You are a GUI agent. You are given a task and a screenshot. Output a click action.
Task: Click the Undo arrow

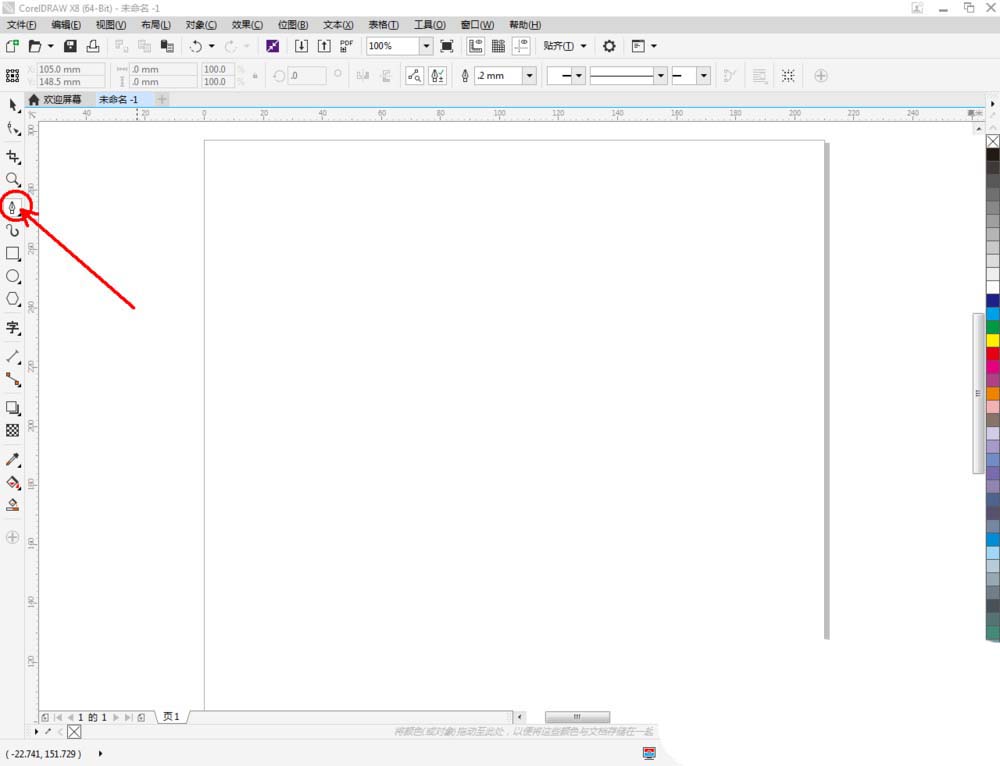click(196, 46)
